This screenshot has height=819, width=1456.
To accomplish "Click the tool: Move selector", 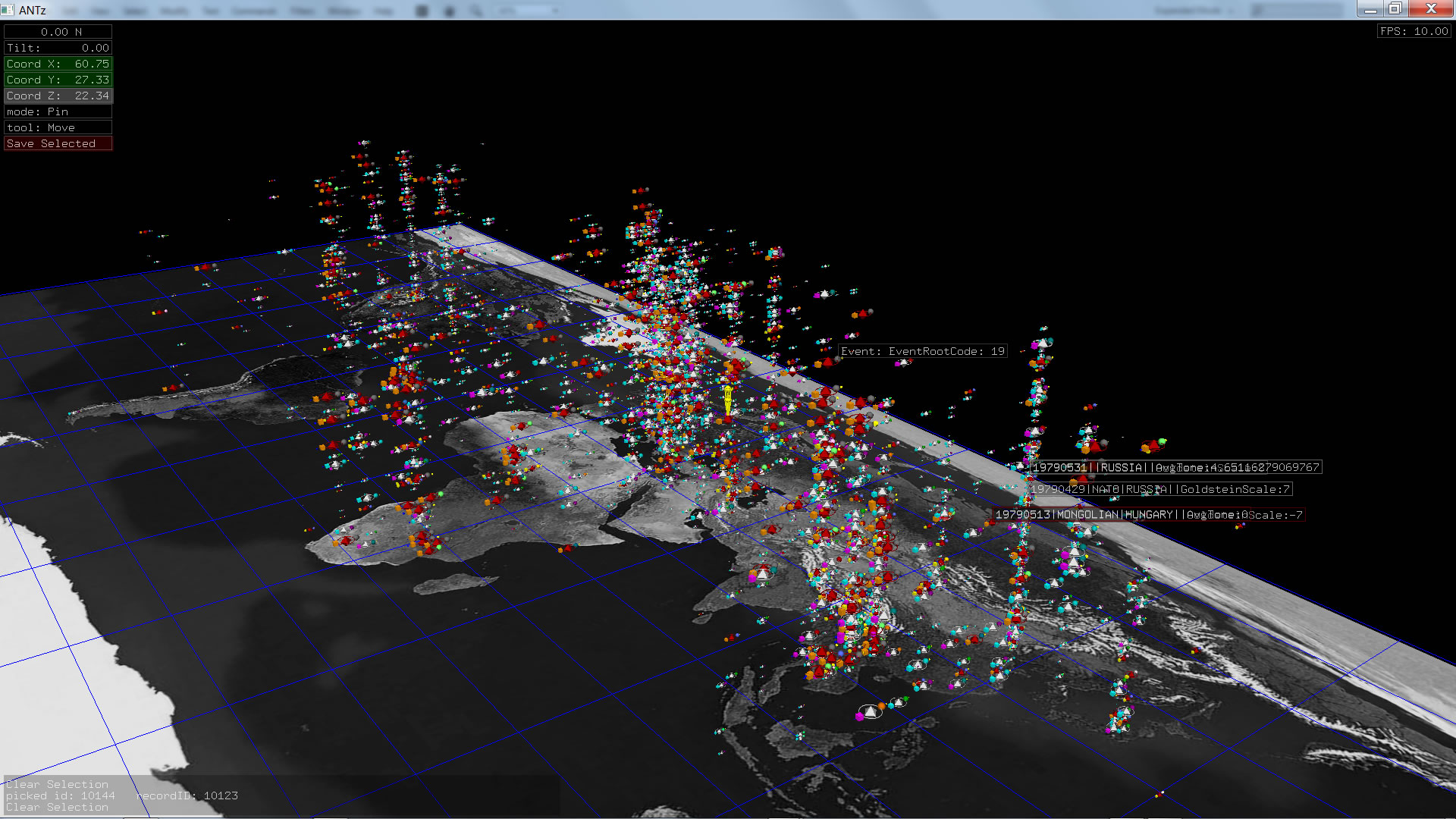I will pos(58,127).
